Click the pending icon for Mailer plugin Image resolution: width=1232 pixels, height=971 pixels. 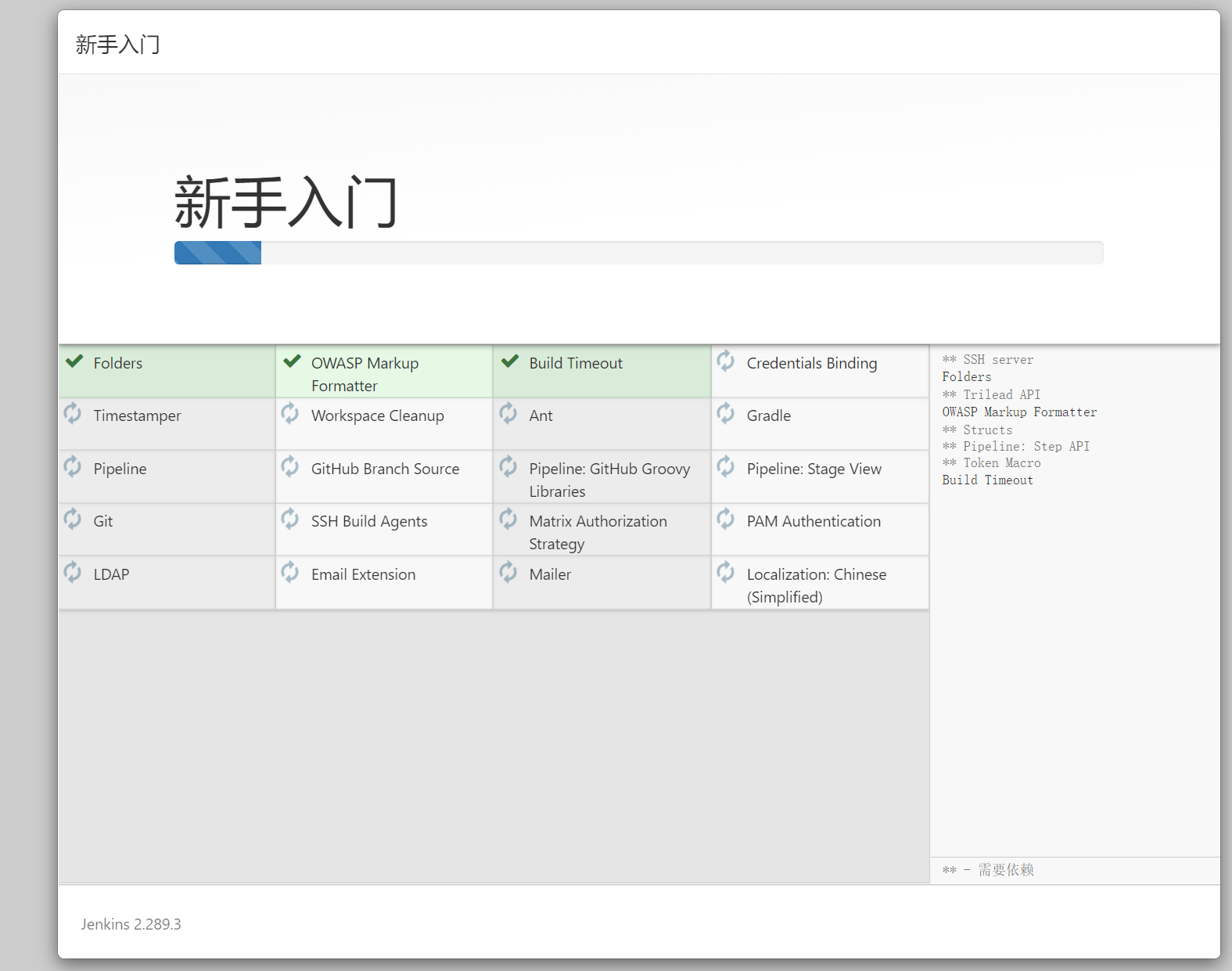click(508, 572)
